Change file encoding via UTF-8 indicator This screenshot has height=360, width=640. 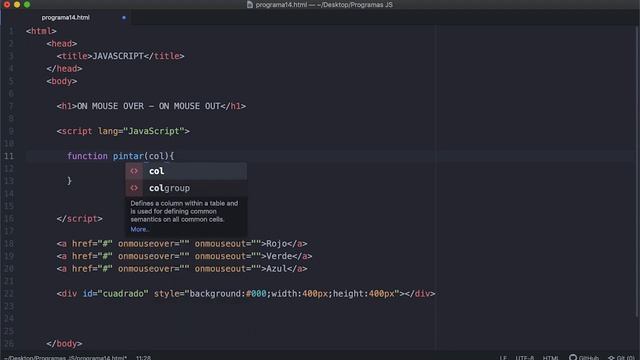[x=524, y=358]
